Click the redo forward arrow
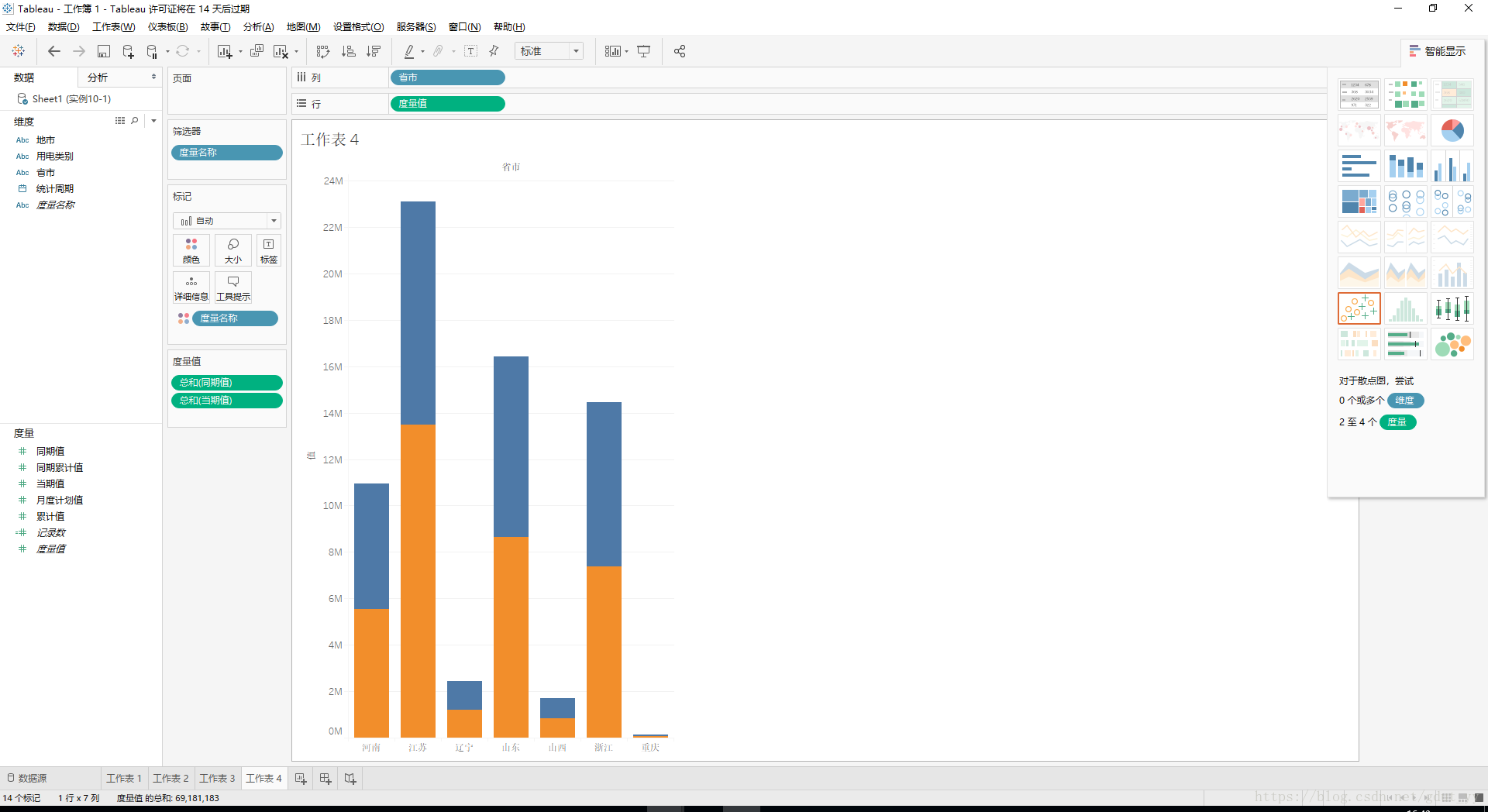Viewport: 1488px width, 812px height. pos(79,51)
